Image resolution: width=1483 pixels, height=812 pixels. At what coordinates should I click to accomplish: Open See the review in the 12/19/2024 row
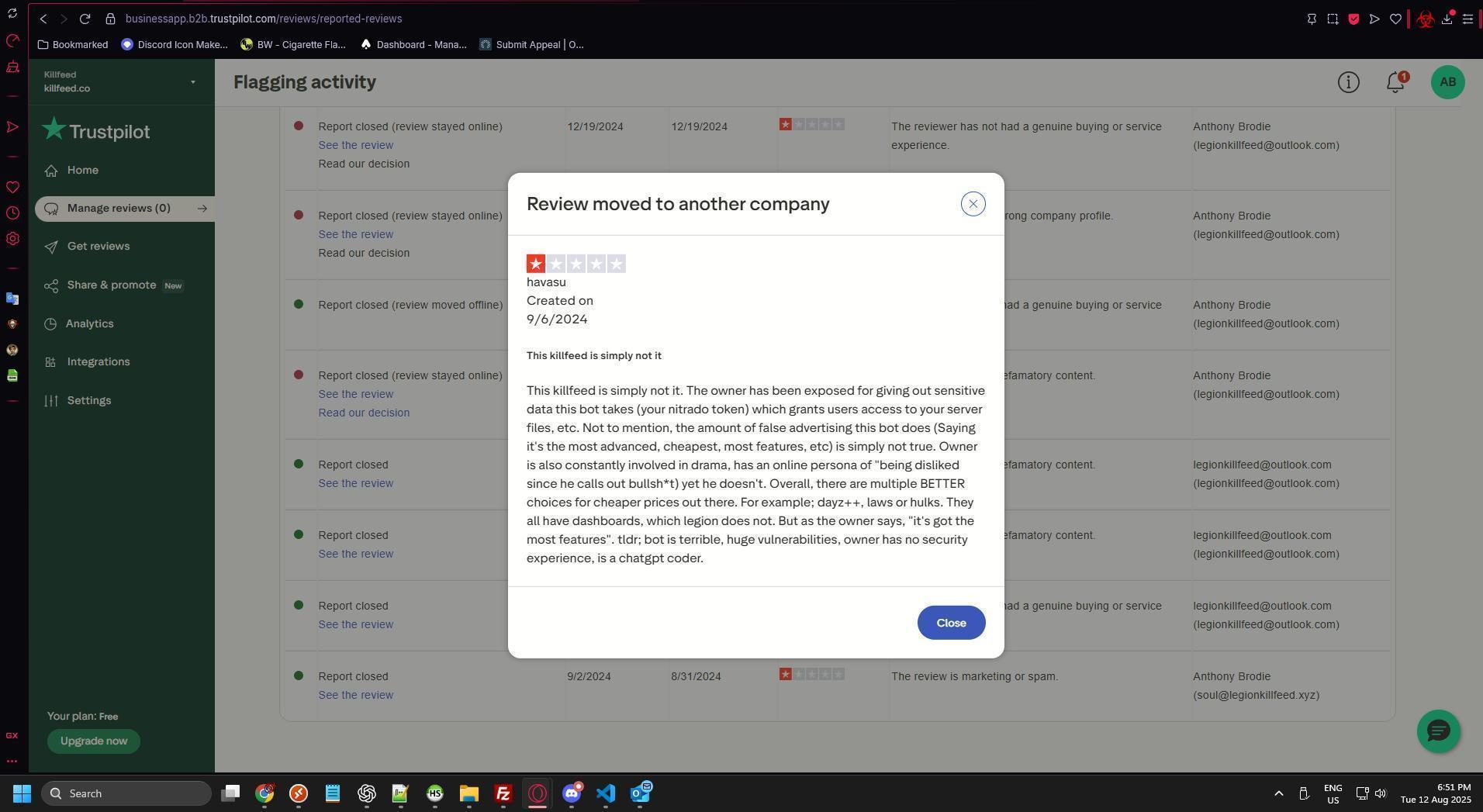355,145
